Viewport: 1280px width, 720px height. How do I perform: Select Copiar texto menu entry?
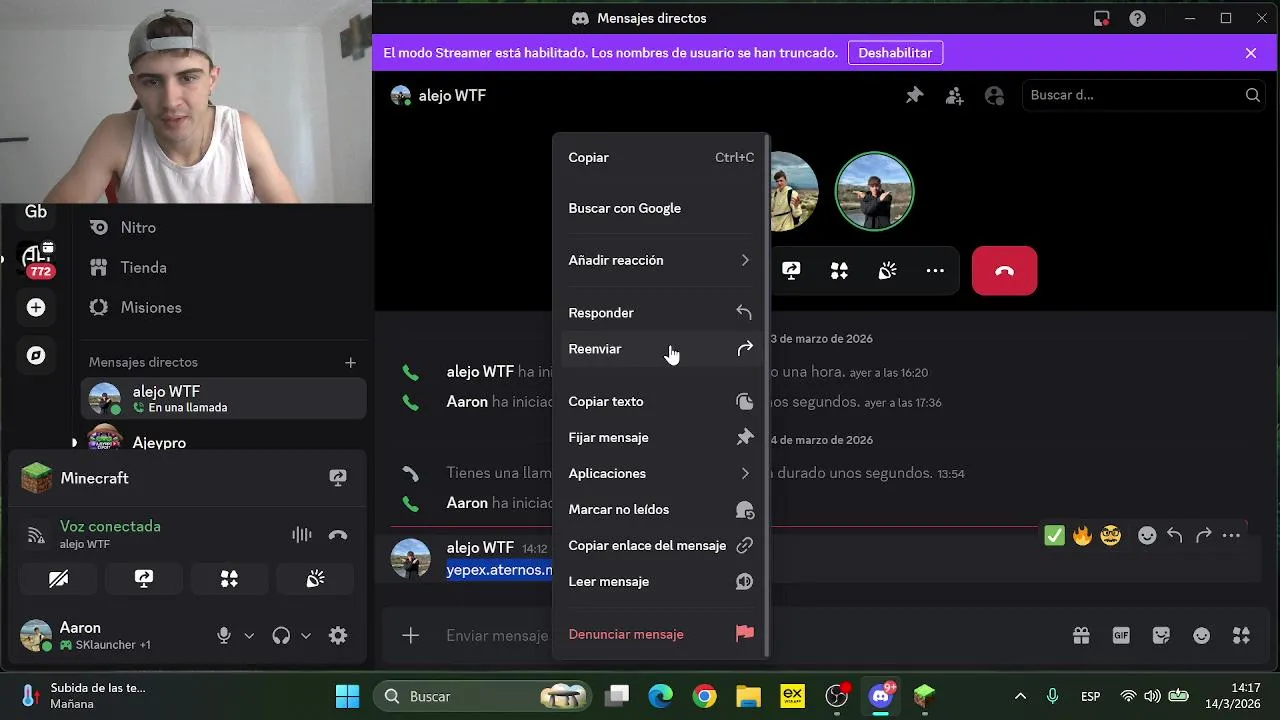point(661,401)
